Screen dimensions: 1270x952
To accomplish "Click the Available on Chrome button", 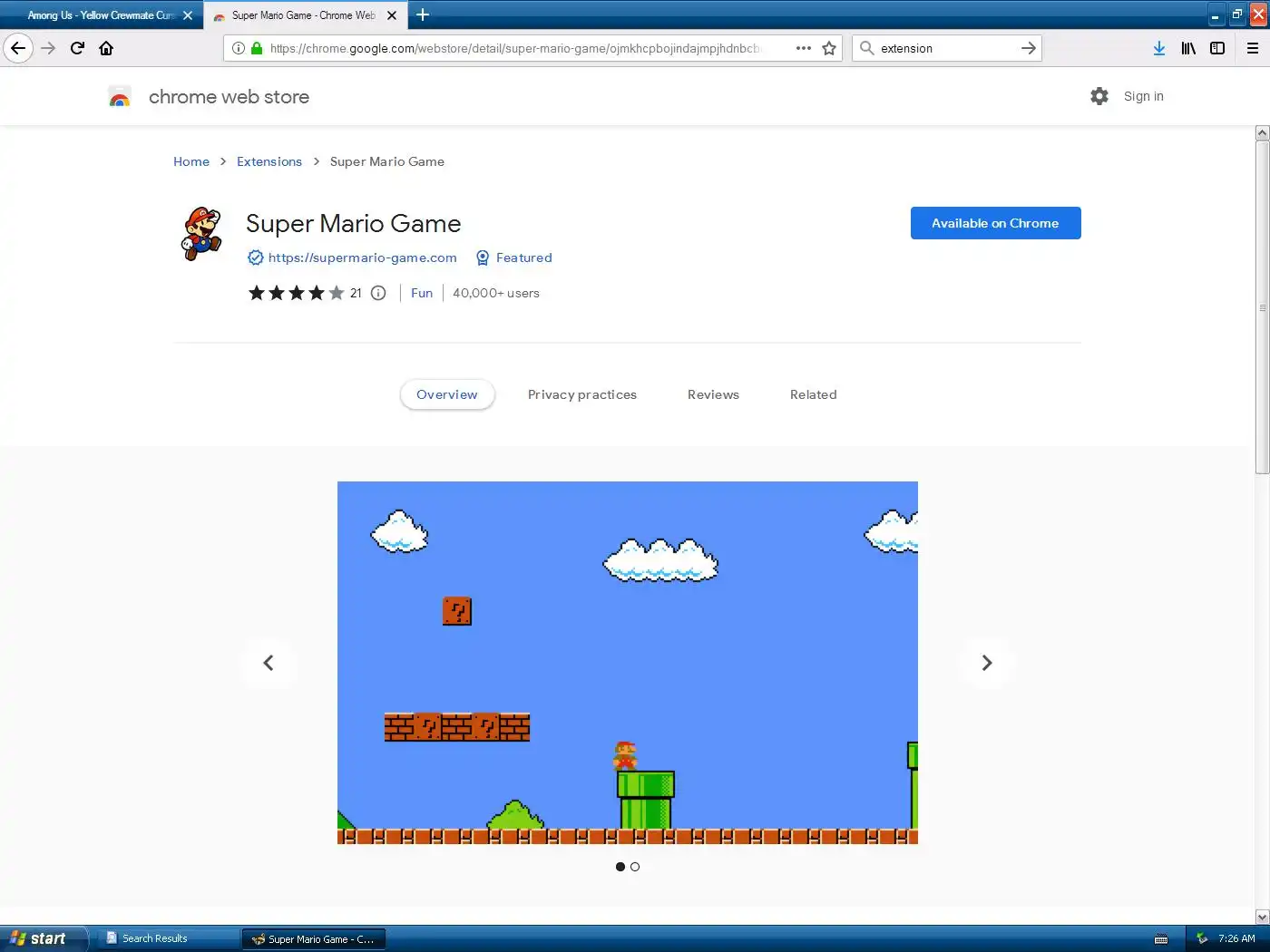I will coord(995,223).
